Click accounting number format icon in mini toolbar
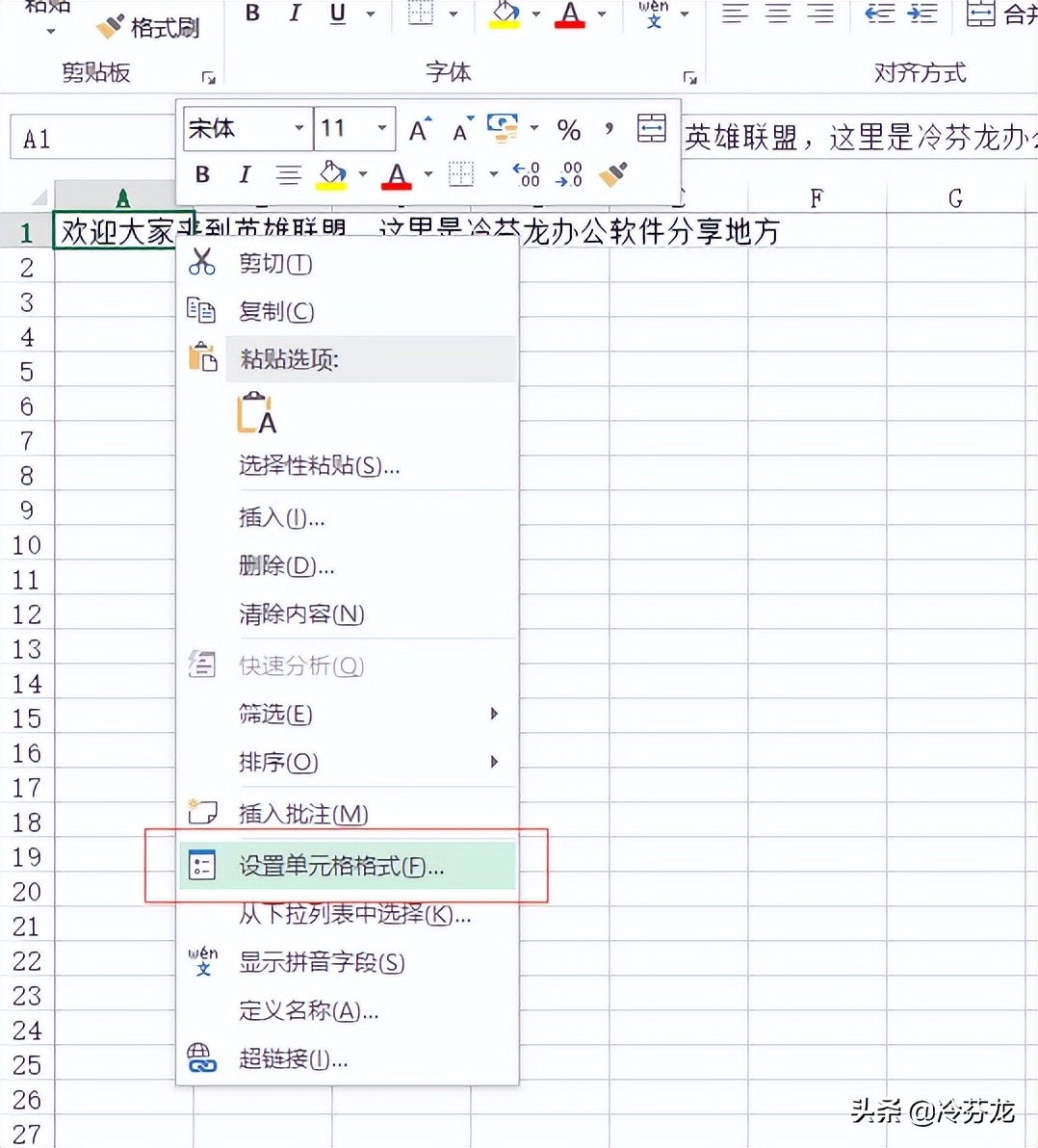The width and height of the screenshot is (1038, 1148). pyautogui.click(x=503, y=128)
